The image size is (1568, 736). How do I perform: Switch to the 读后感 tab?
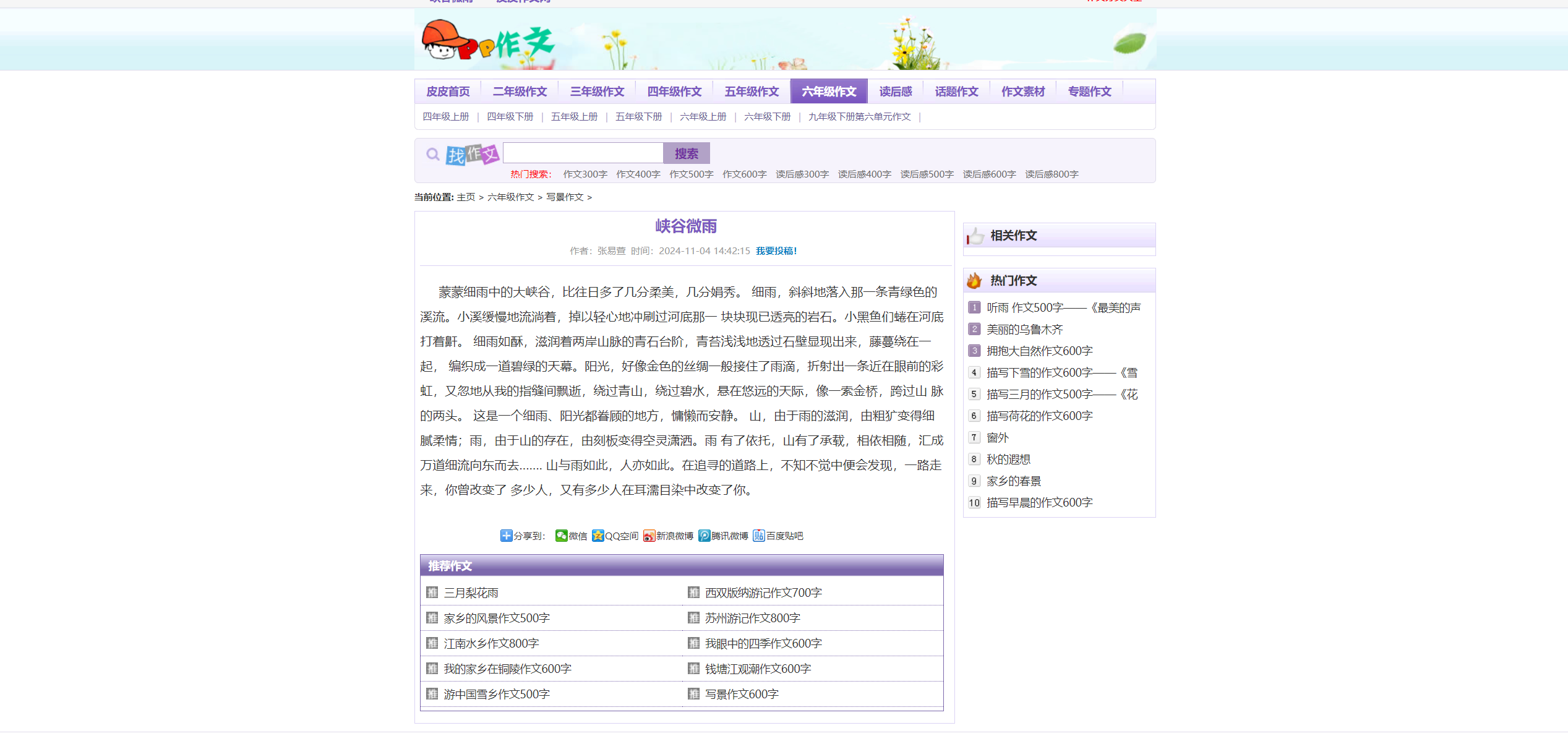click(895, 92)
